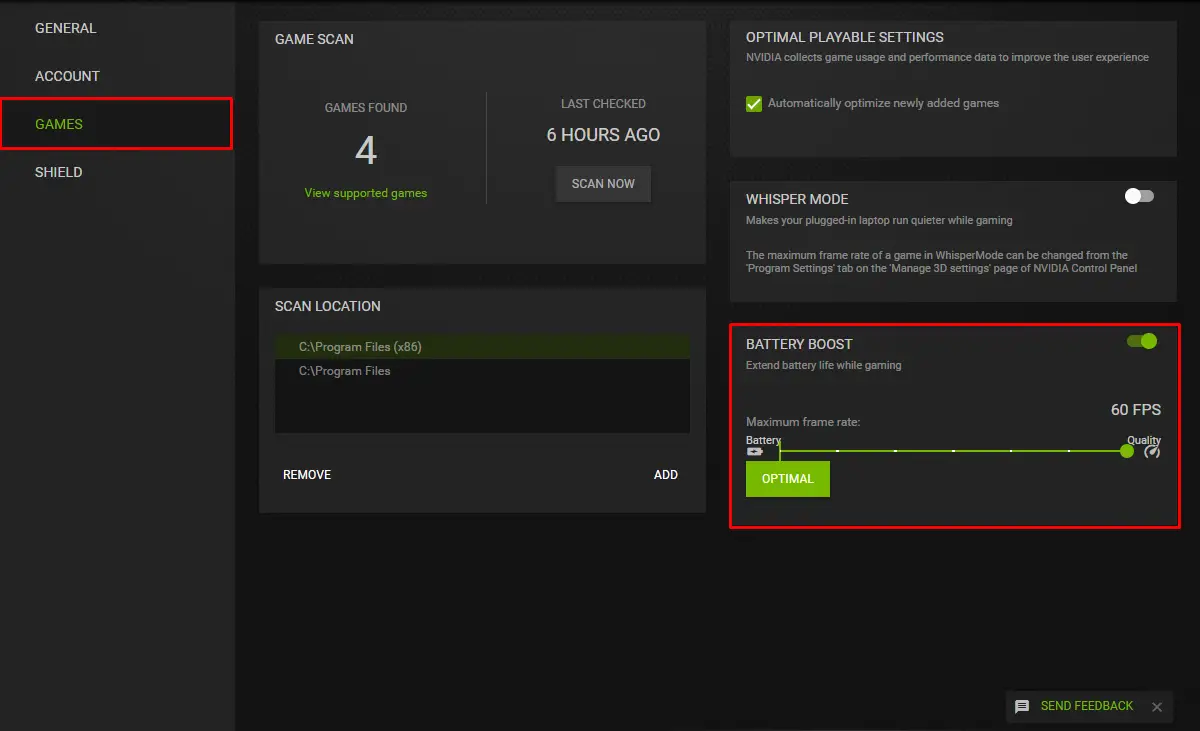1200x731 pixels.
Task: Open the Shield settings tab
Action: click(59, 172)
